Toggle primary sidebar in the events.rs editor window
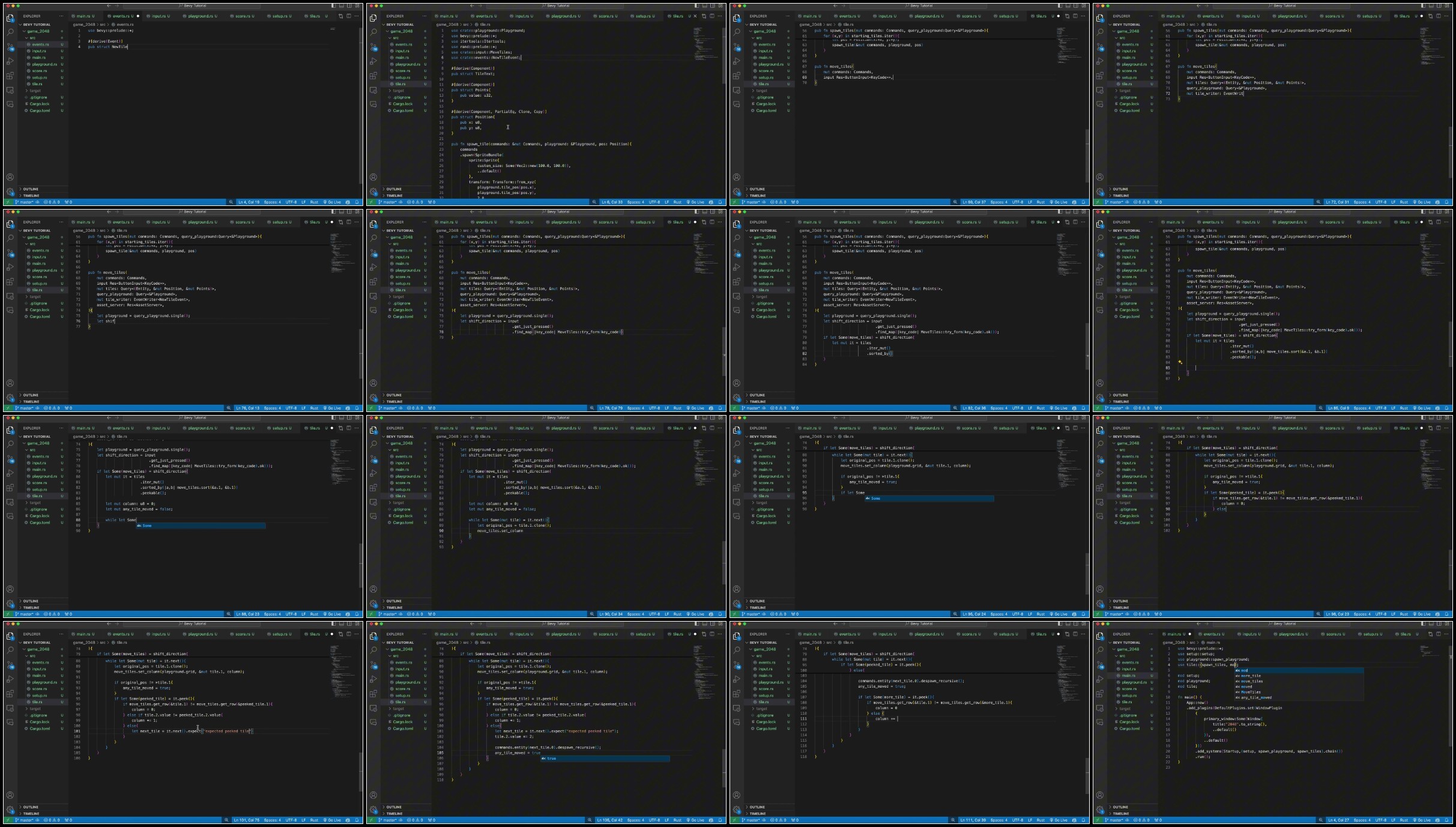 coord(333,5)
